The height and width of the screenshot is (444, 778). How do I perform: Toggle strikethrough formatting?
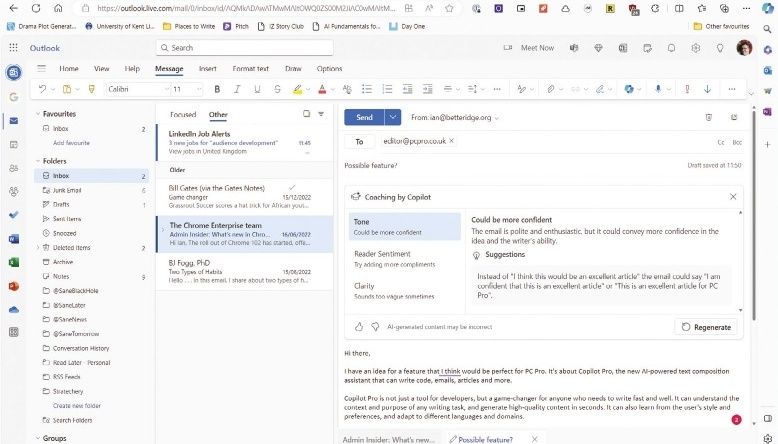tap(277, 89)
